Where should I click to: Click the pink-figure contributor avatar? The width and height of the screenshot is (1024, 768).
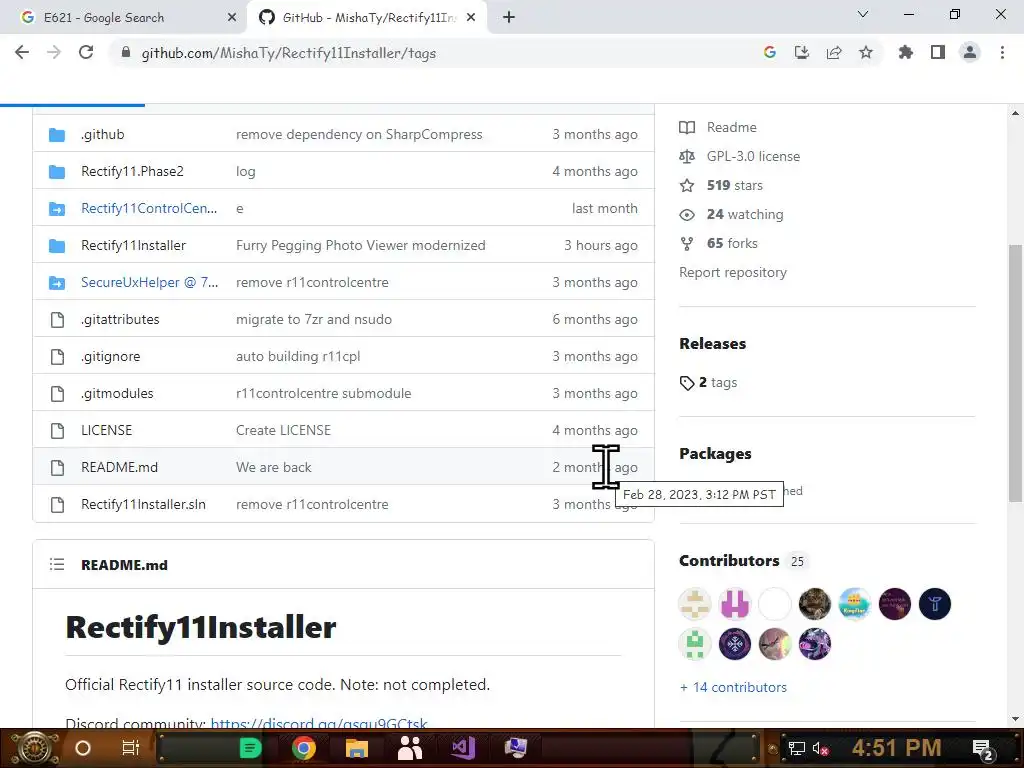coord(735,604)
